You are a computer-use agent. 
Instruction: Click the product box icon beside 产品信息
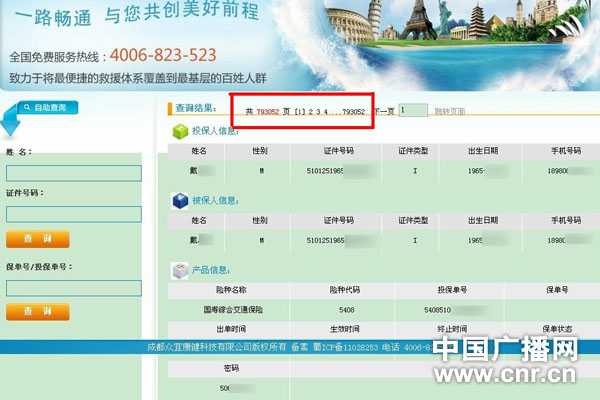tap(180, 271)
